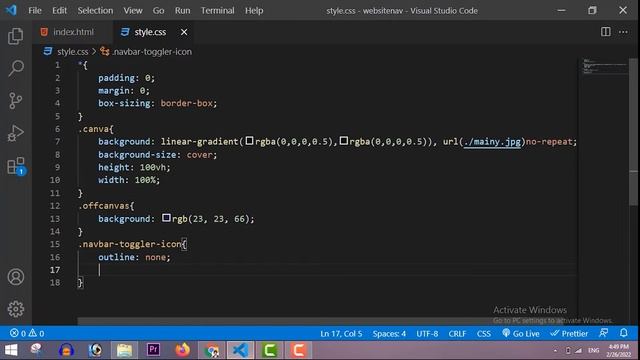640x360 pixels.
Task: Click ENG language indicator in tray
Action: pyautogui.click(x=594, y=351)
